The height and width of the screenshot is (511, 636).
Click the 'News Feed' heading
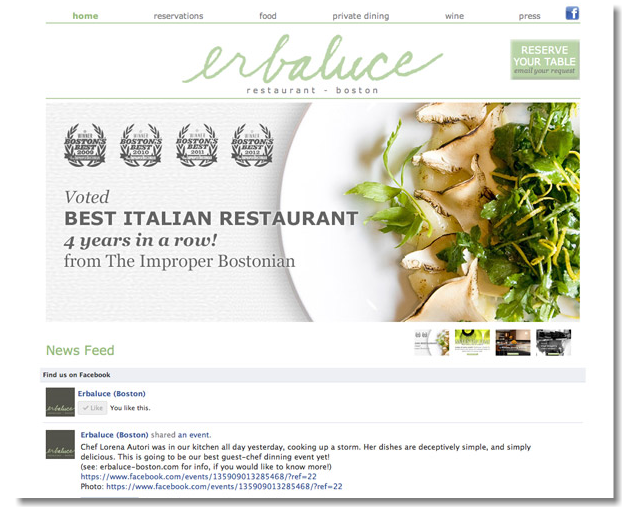(80, 350)
